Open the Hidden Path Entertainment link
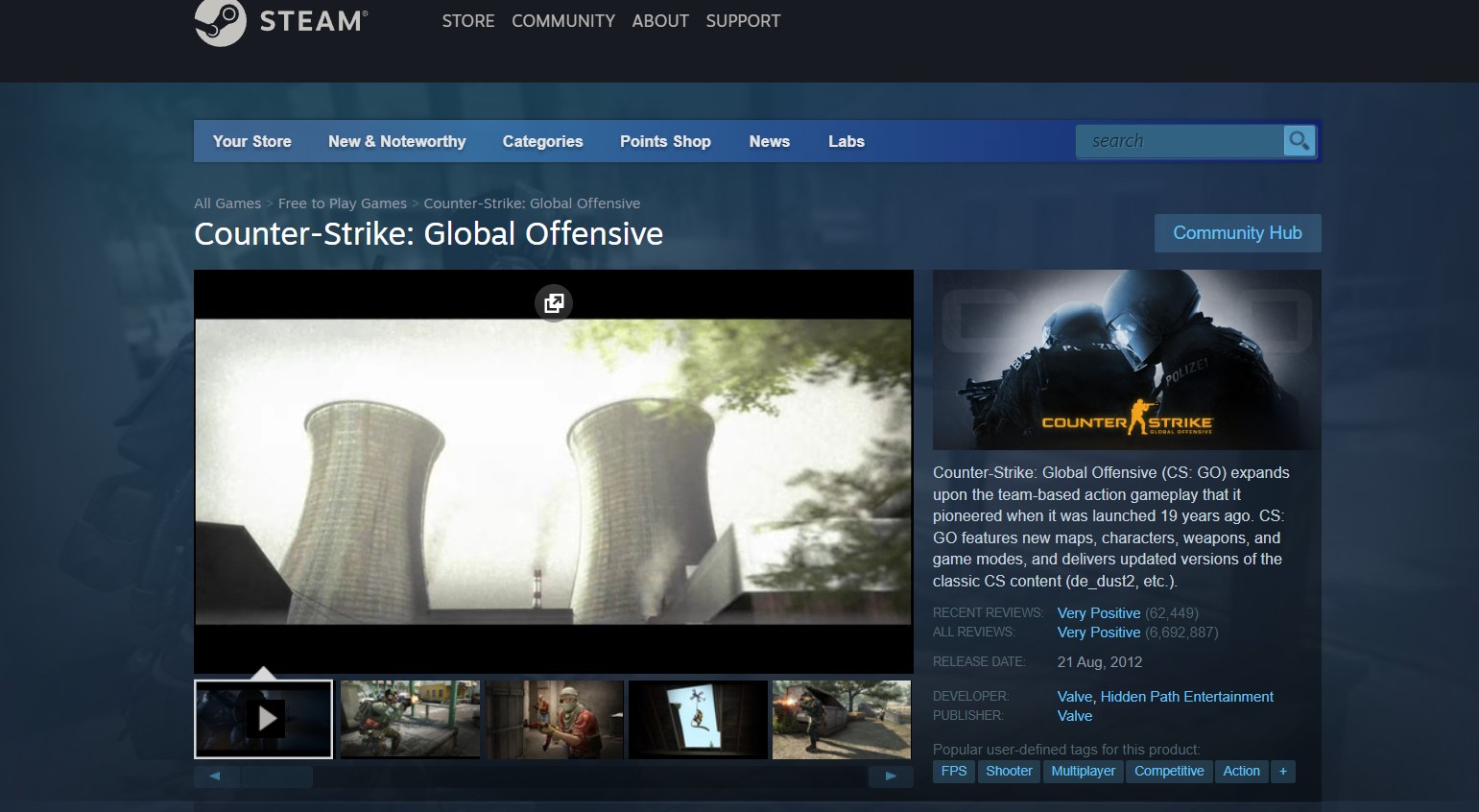Screen dimensions: 1479x812 pyautogui.click(x=1187, y=697)
